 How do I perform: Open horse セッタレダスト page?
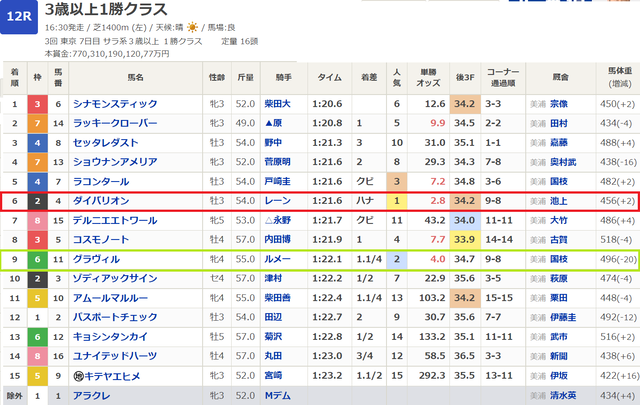[x=106, y=143]
